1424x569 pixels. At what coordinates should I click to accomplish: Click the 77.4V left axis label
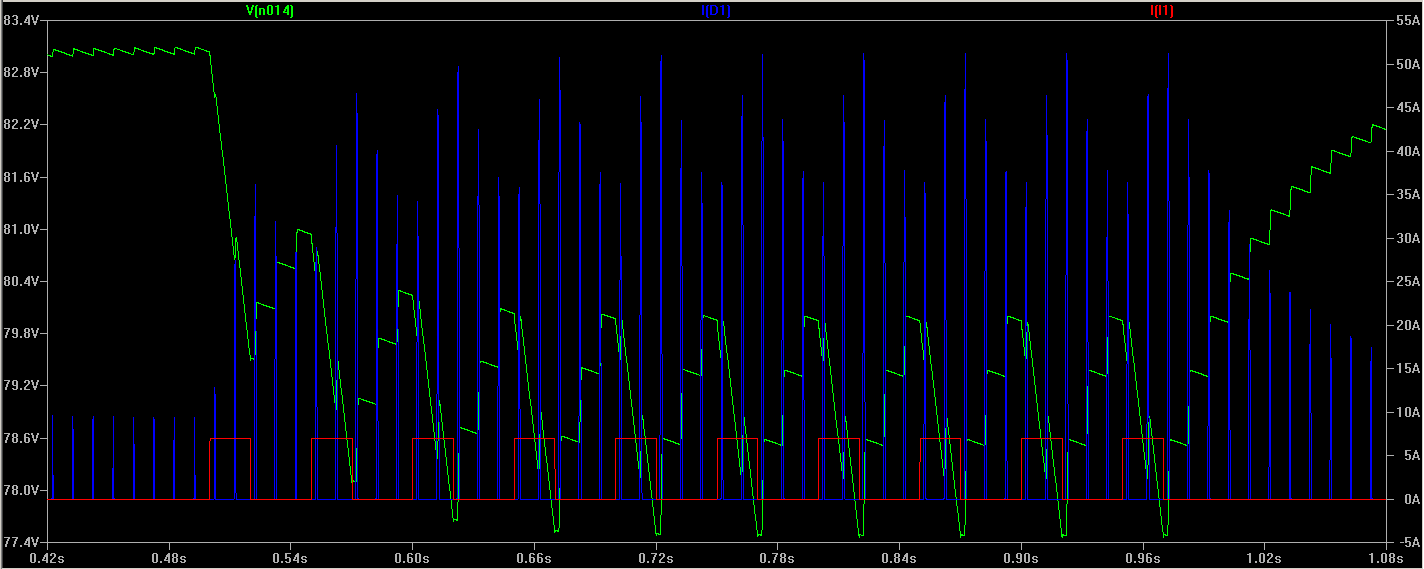point(21,542)
